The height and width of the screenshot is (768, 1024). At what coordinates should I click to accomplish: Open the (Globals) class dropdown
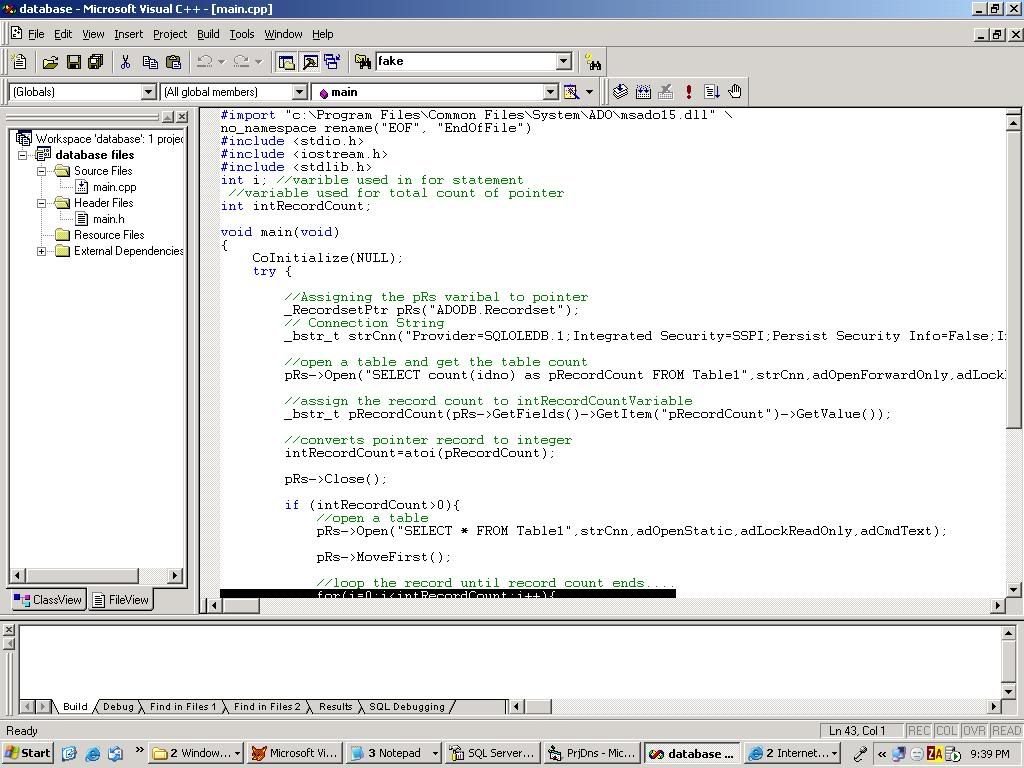pyautogui.click(x=149, y=92)
